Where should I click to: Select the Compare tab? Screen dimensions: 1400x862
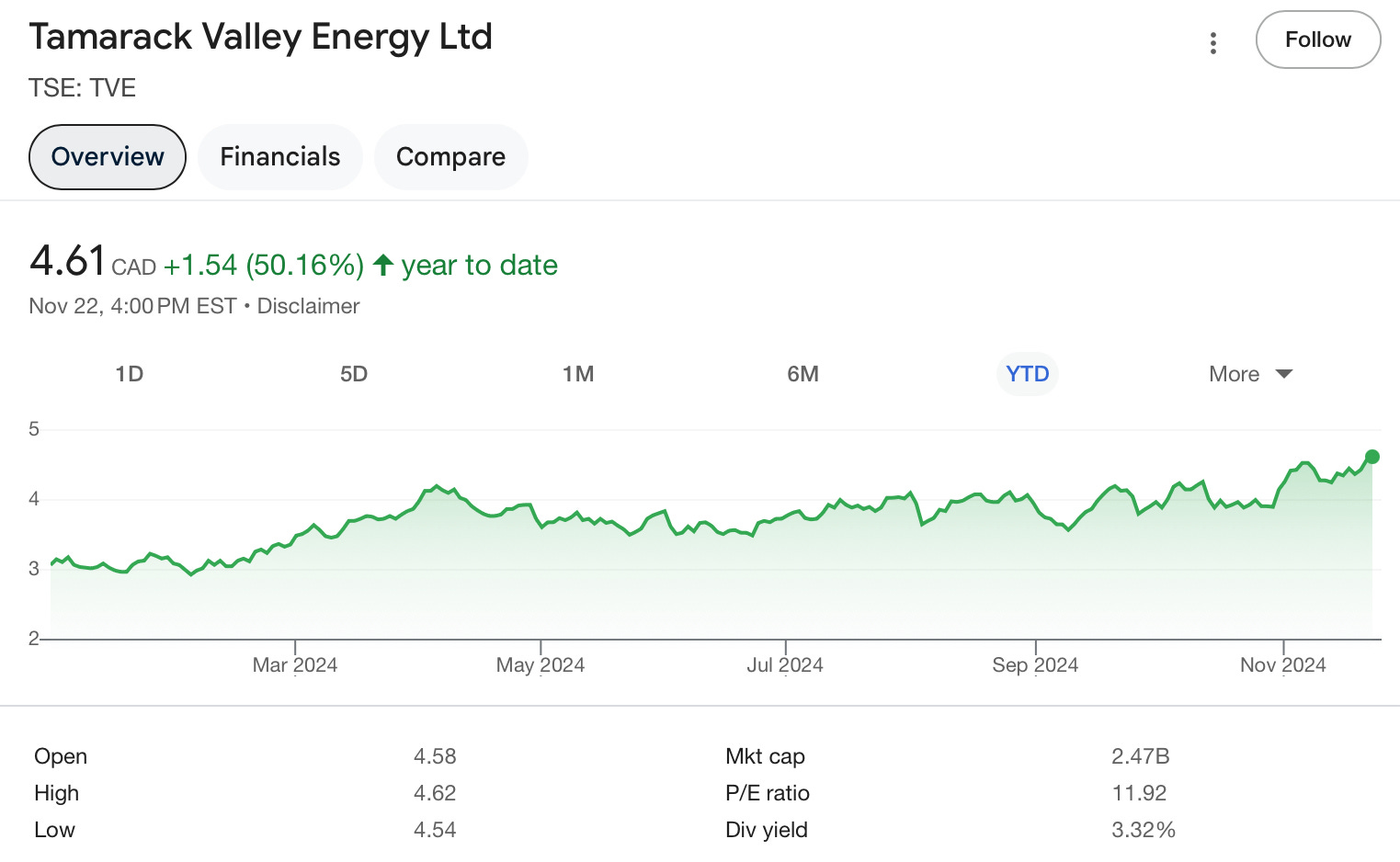coord(450,157)
